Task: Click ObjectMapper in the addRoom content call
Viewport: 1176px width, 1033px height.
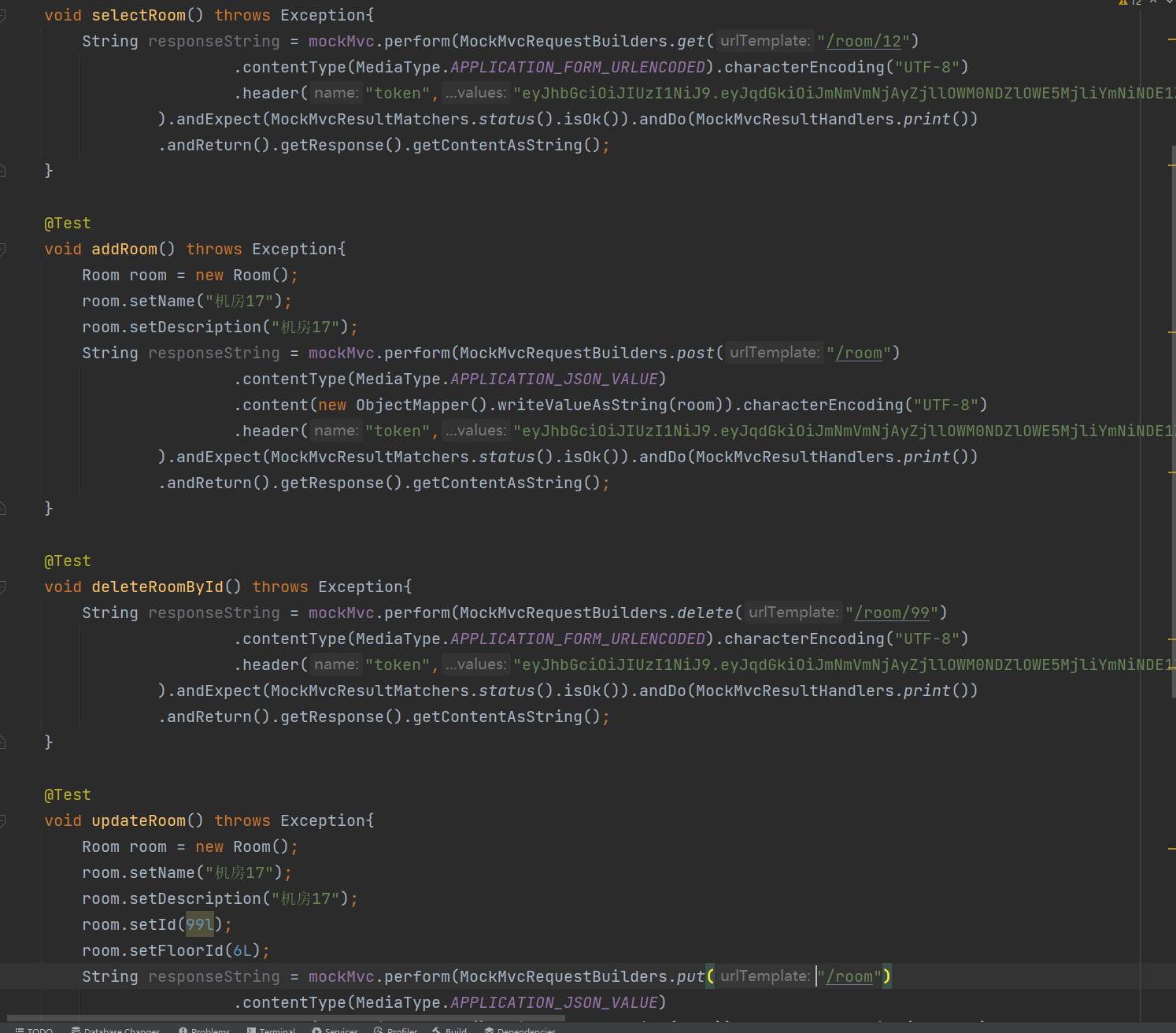Action: [x=412, y=405]
